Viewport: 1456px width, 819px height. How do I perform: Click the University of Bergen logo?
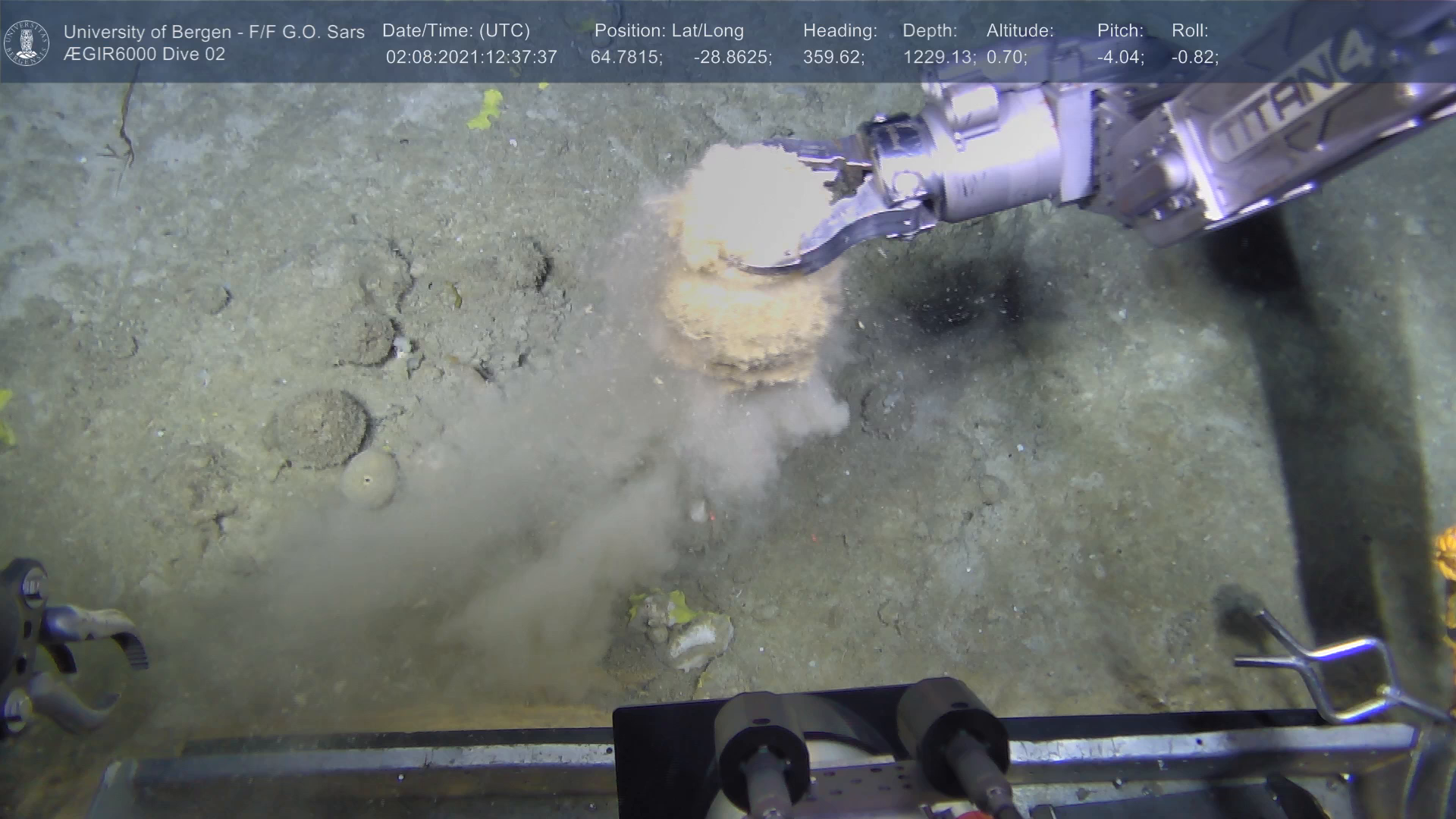[x=27, y=42]
